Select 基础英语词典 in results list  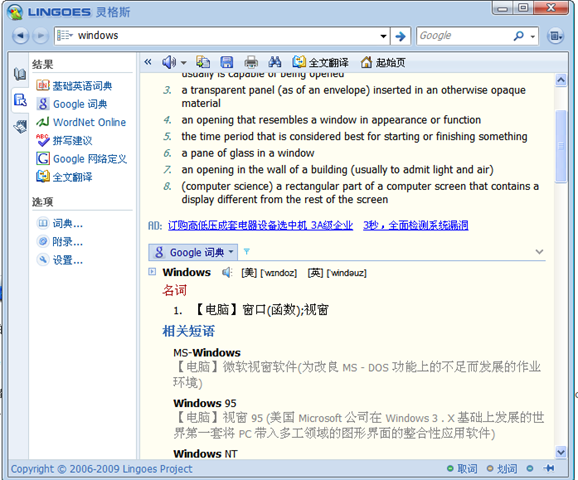click(74, 86)
